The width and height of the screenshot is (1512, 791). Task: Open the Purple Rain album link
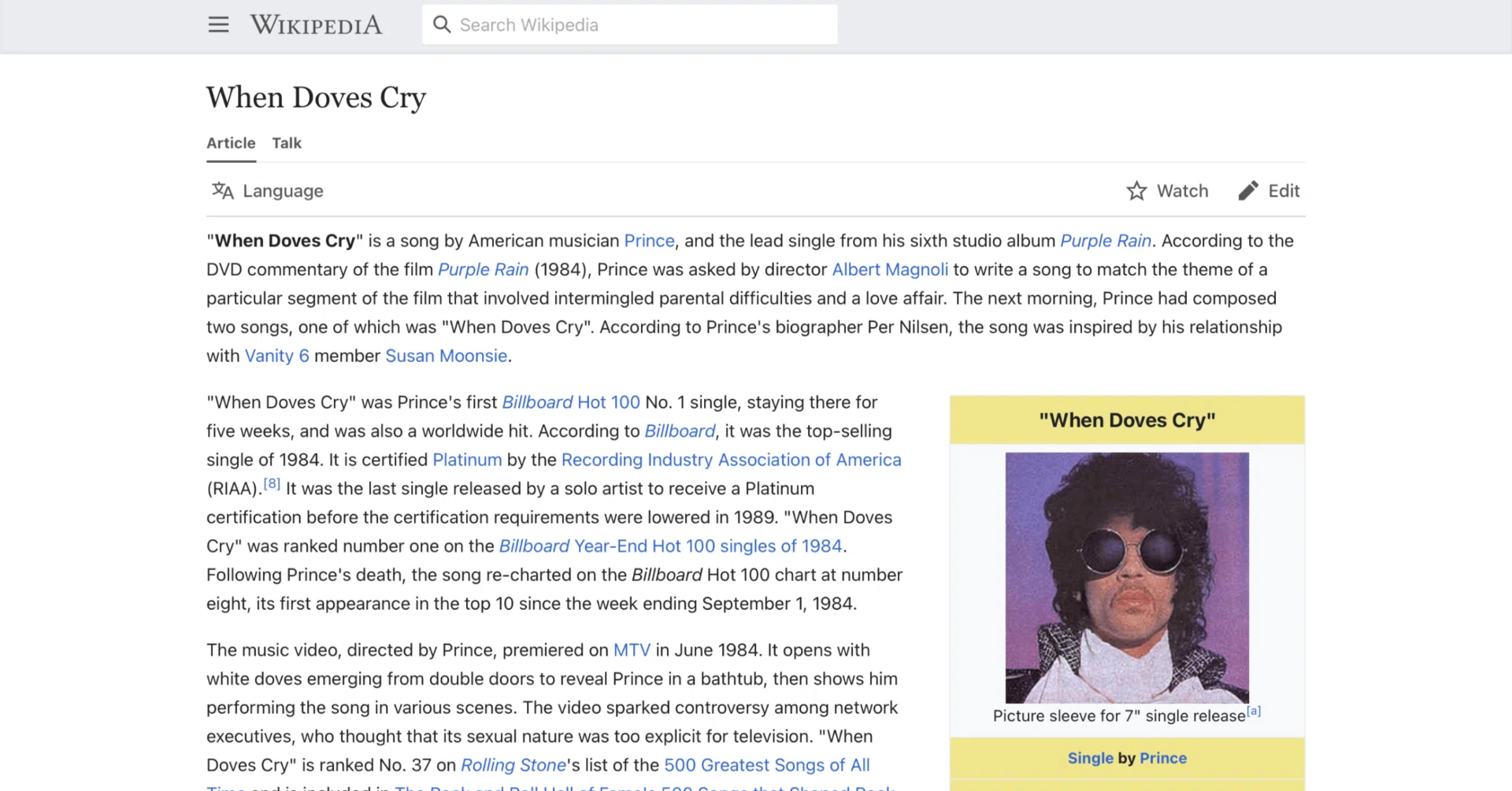click(x=1106, y=241)
